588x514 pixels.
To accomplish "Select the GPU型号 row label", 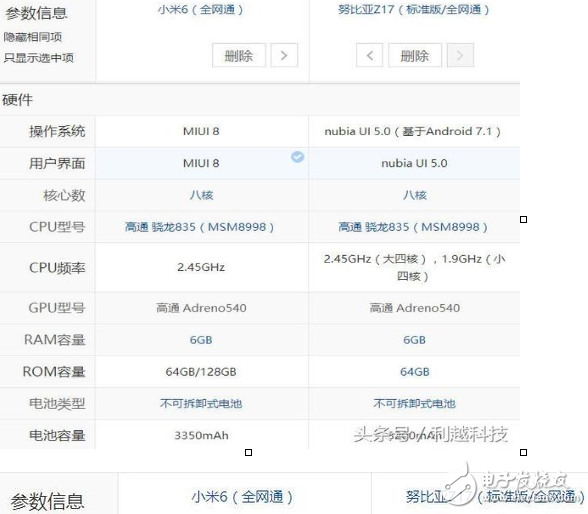I will (x=57, y=308).
